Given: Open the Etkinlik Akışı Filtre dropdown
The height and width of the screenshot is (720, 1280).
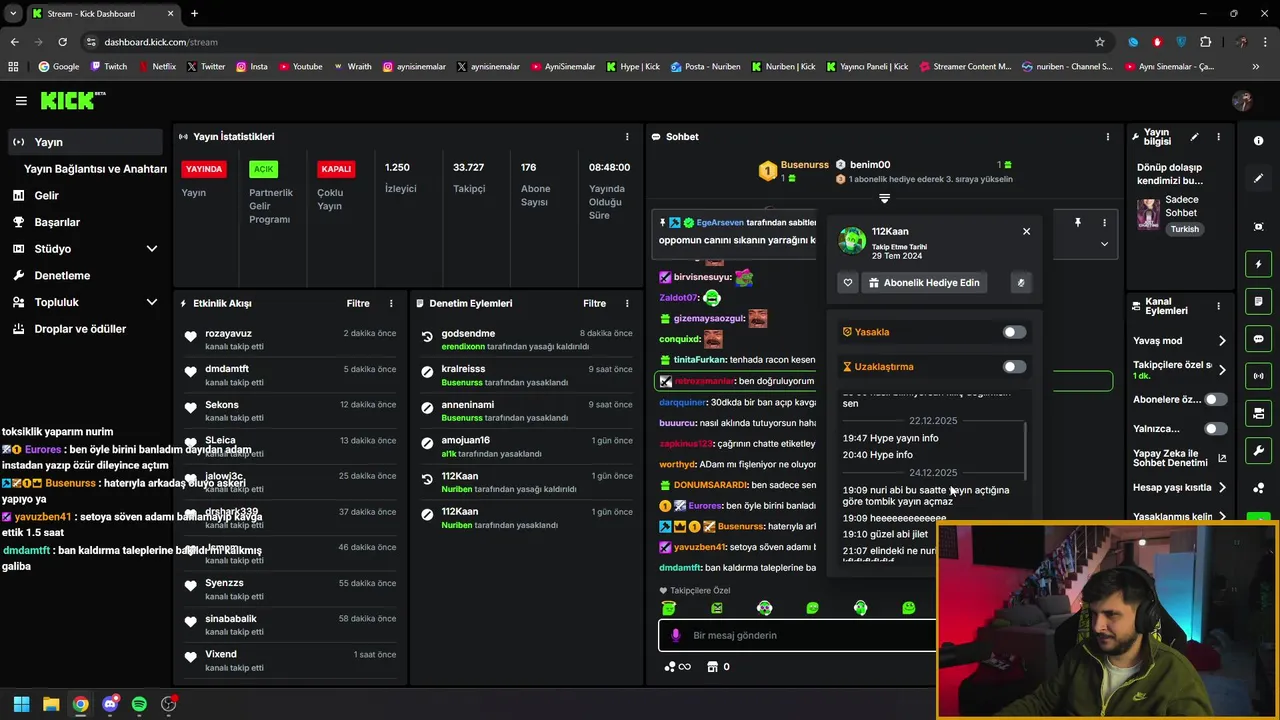Looking at the screenshot, I should [x=358, y=303].
